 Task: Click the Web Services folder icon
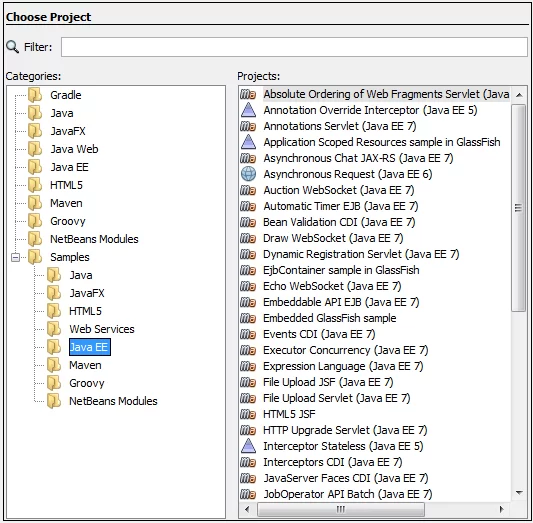click(x=54, y=329)
